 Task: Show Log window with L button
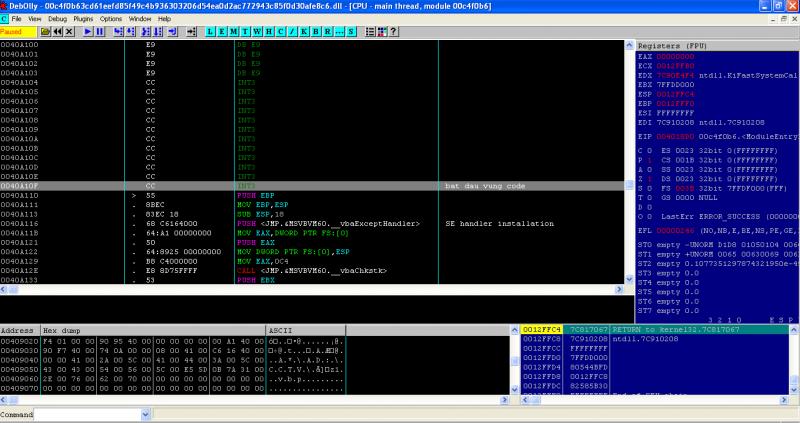pos(210,32)
